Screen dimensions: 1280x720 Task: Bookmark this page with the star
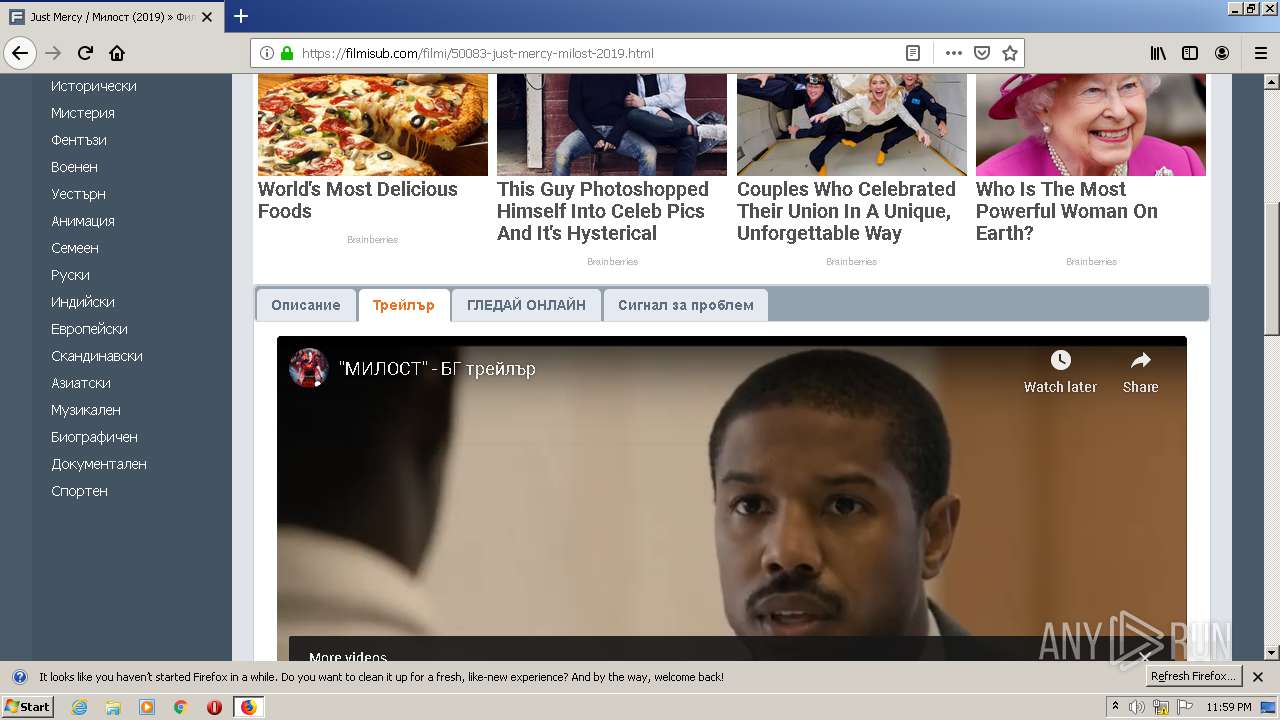[1010, 53]
